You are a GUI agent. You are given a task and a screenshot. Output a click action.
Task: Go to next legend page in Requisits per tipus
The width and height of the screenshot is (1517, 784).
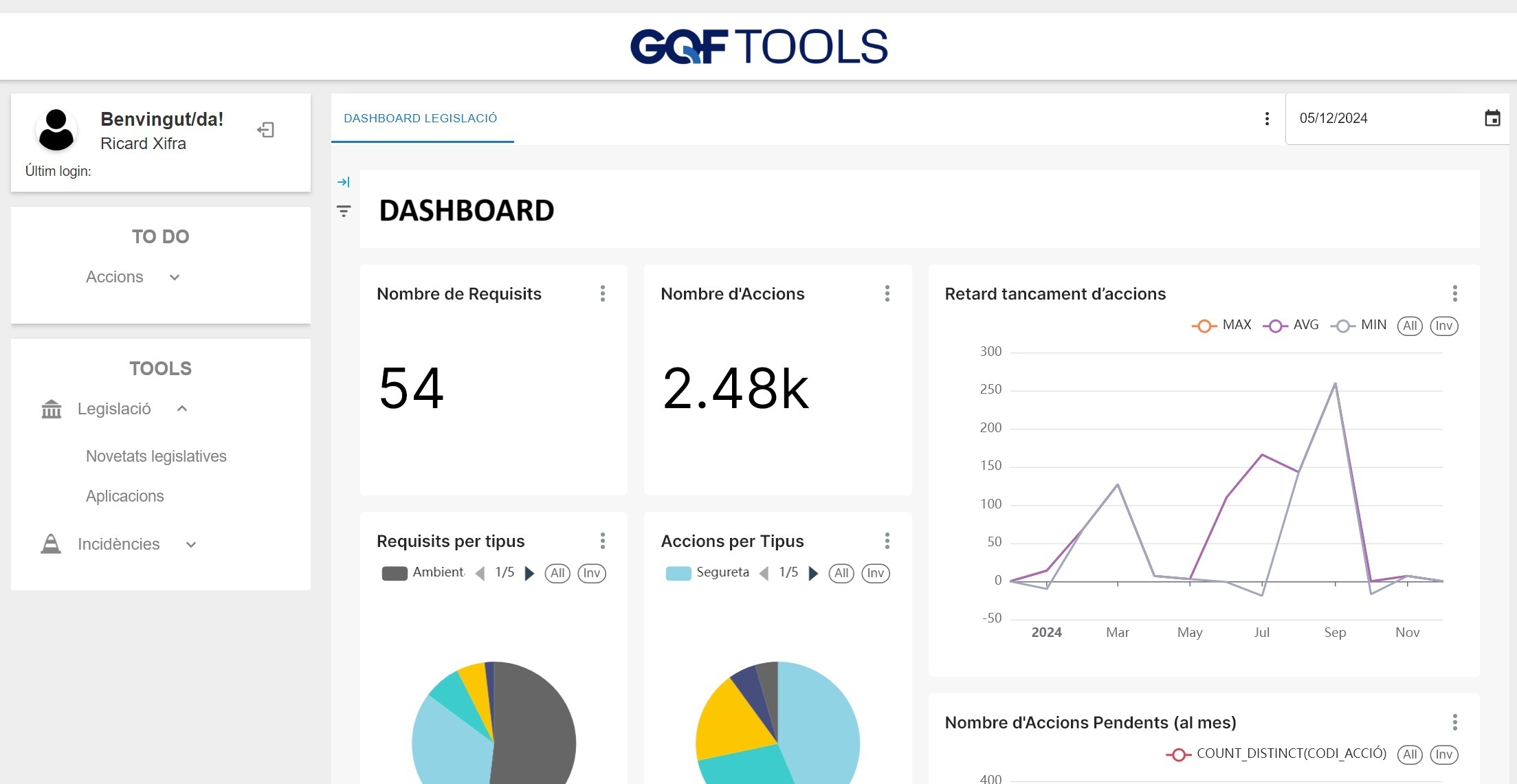click(x=529, y=573)
